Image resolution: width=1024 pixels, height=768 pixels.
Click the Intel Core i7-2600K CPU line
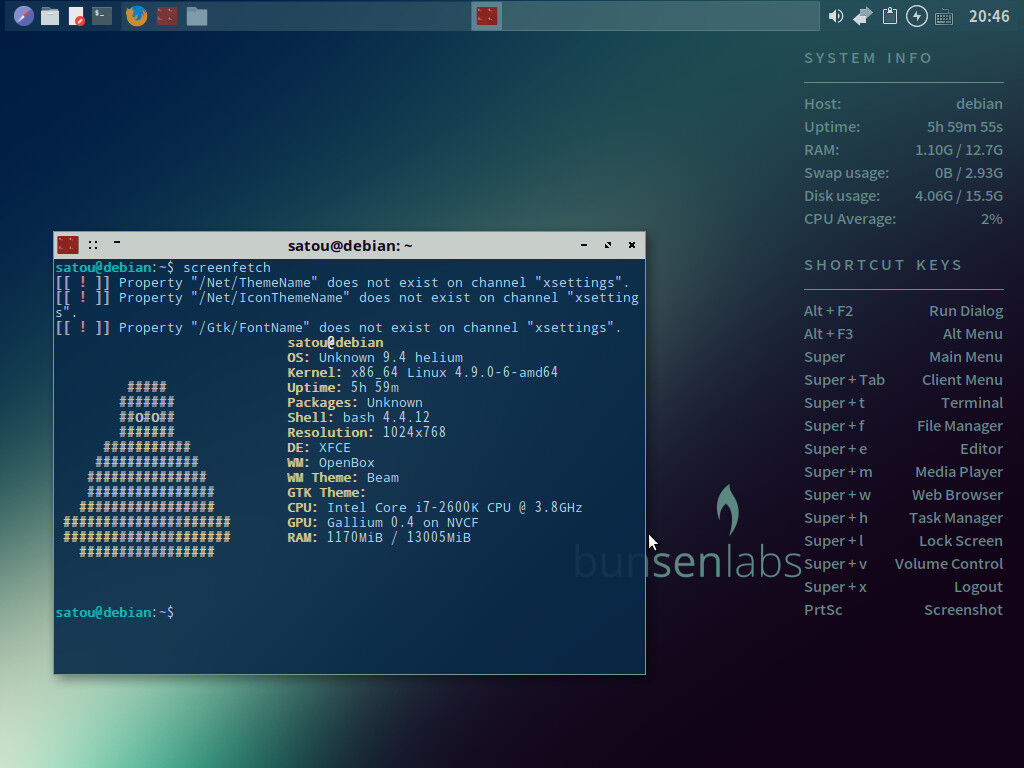tap(435, 507)
